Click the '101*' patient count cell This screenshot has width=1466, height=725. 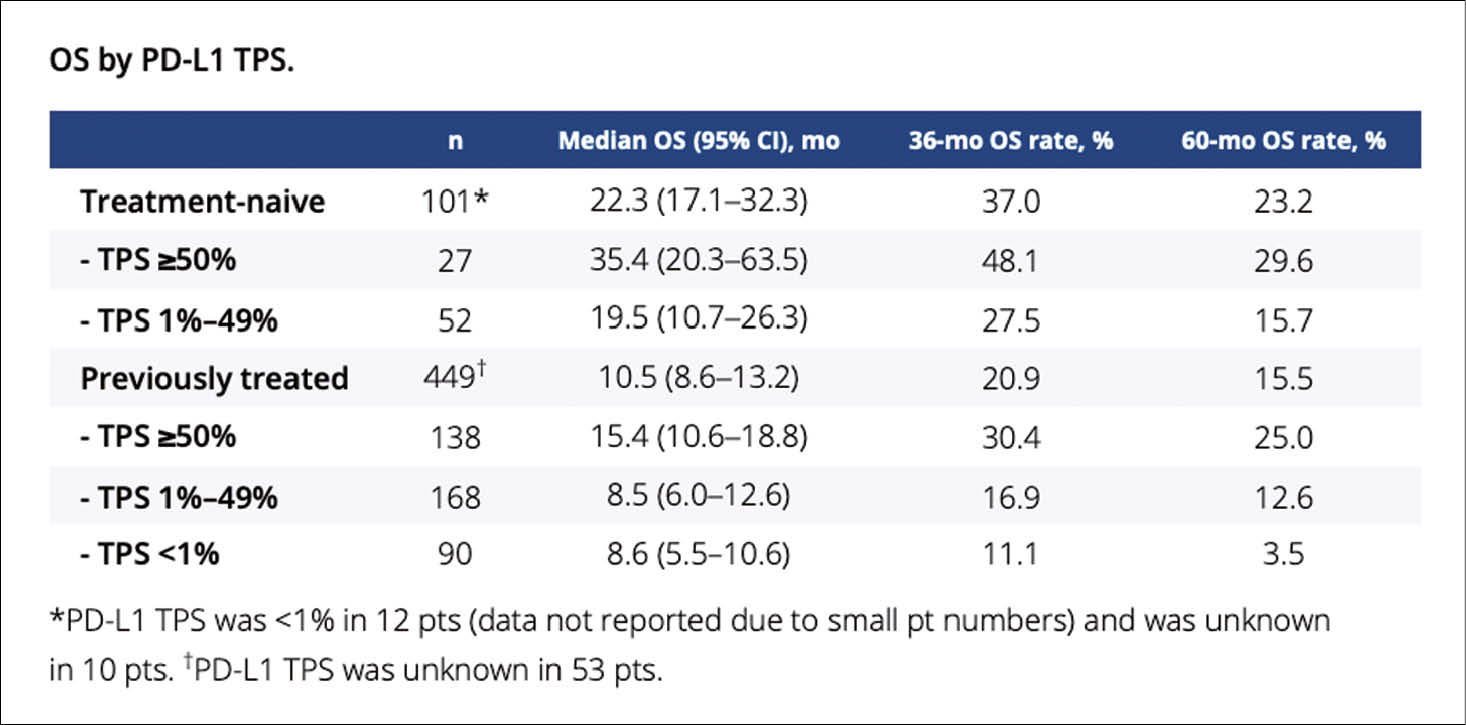[455, 202]
